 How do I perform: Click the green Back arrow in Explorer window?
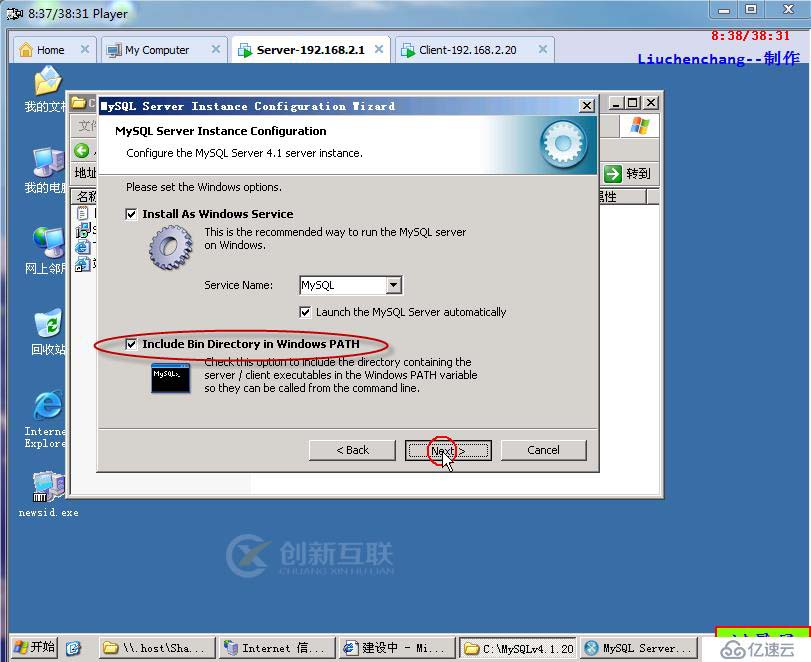click(x=82, y=151)
